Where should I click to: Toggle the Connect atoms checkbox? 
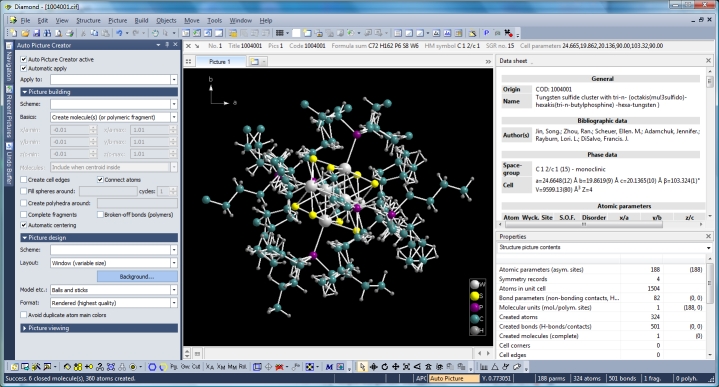point(100,180)
